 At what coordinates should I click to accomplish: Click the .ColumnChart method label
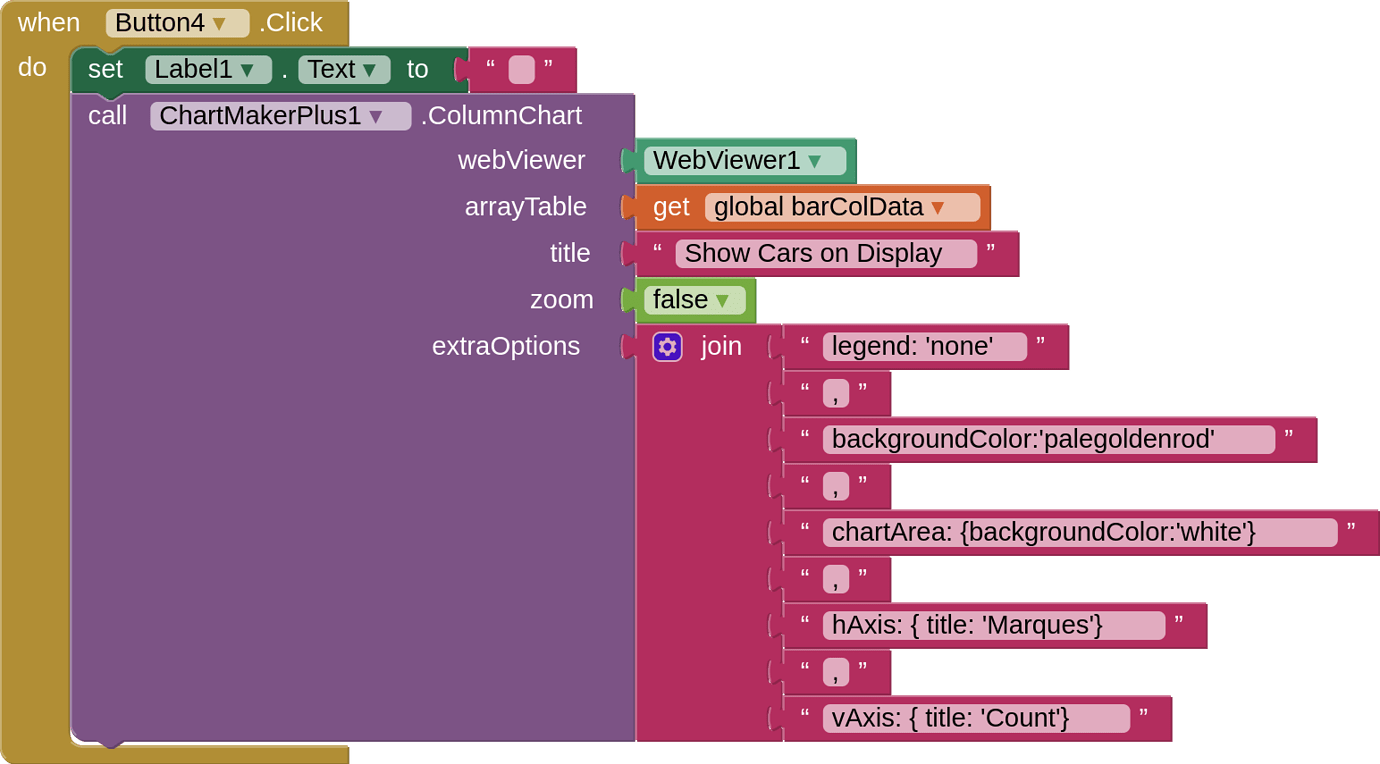tap(501, 116)
